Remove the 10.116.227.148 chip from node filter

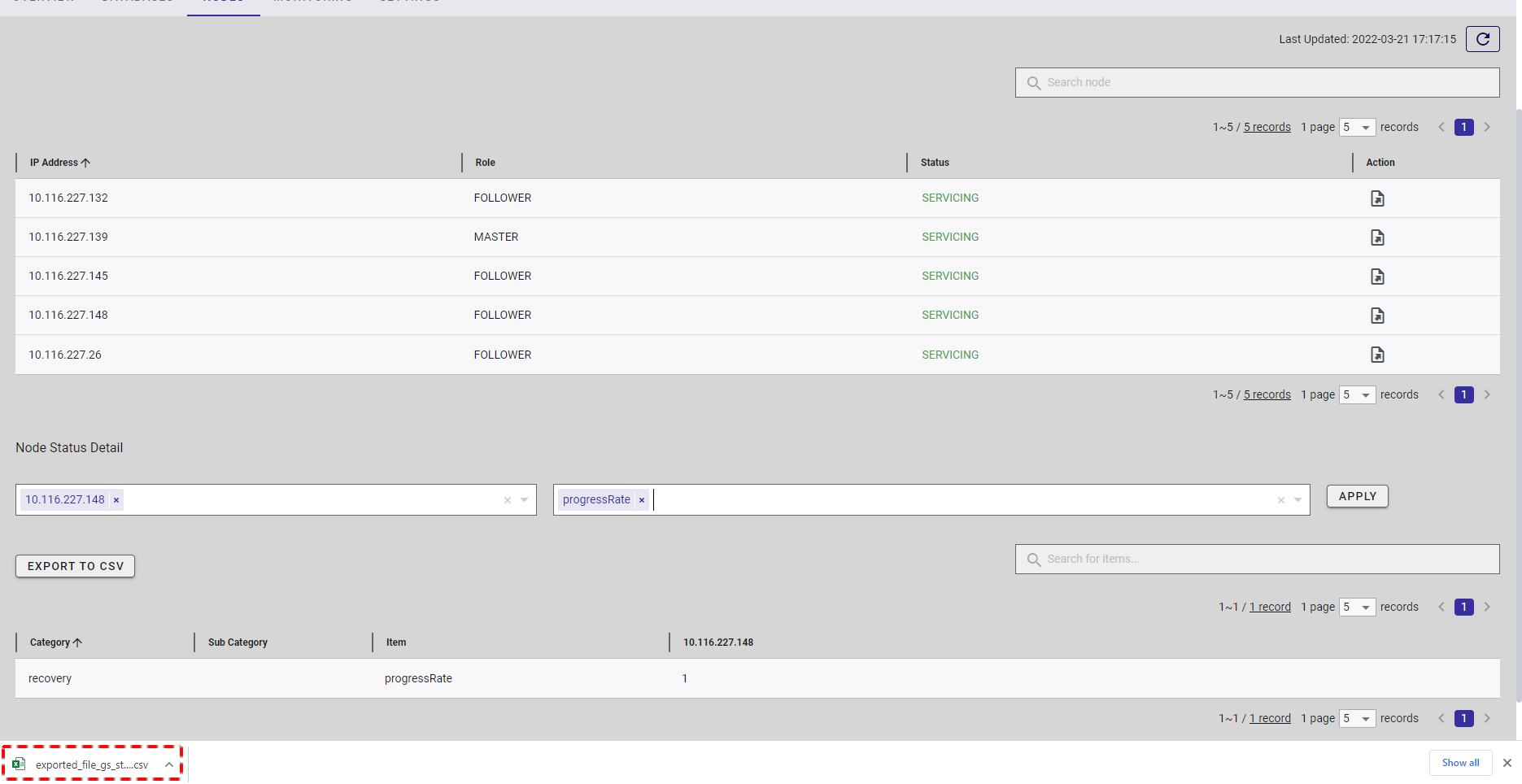pyautogui.click(x=116, y=500)
